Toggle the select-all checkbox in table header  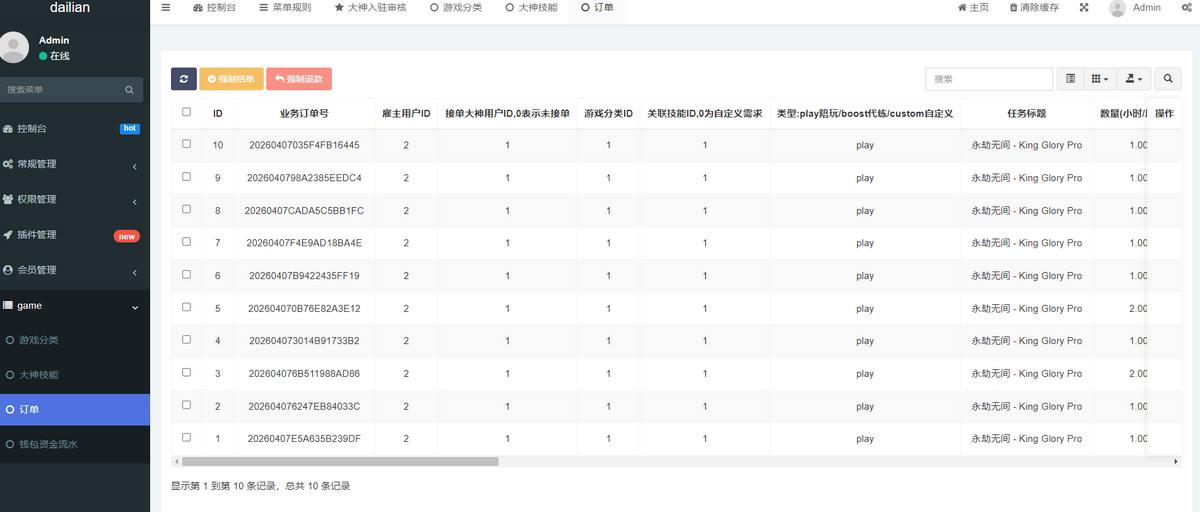(186, 112)
